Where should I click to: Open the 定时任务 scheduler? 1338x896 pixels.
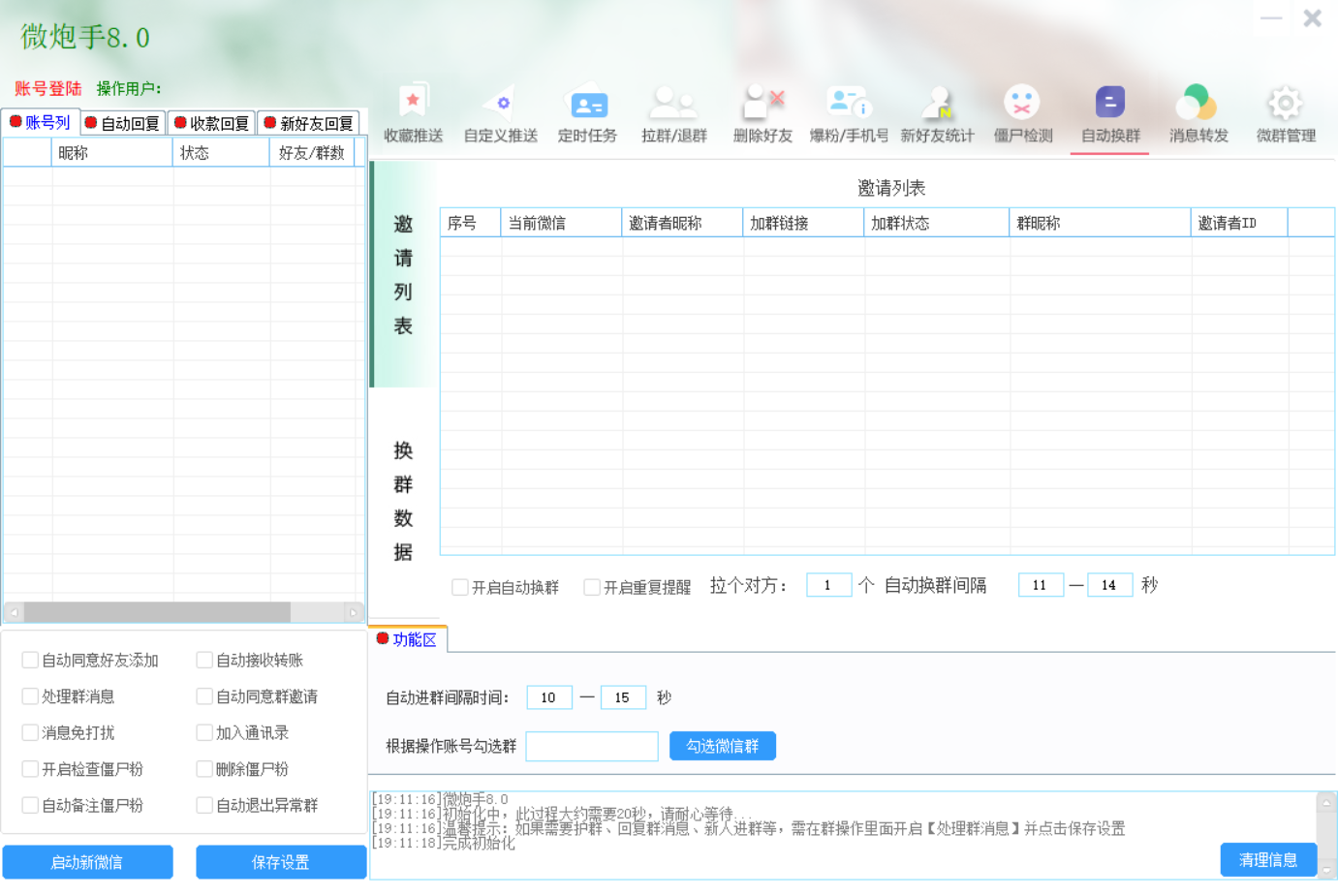coord(587,114)
